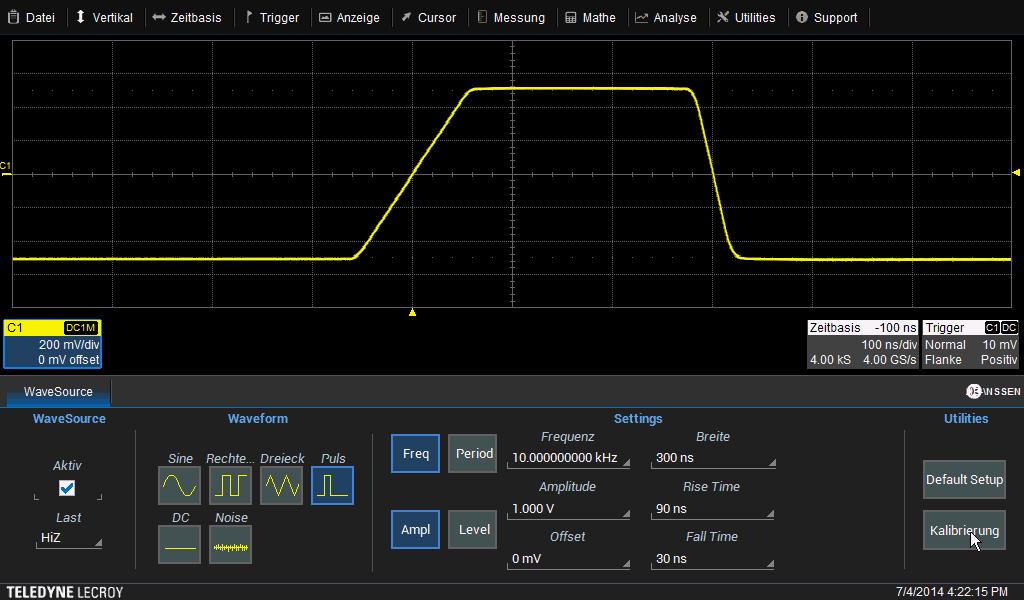Screen dimensions: 1024x600
Task: Open the WaveSource tab
Action: click(58, 392)
